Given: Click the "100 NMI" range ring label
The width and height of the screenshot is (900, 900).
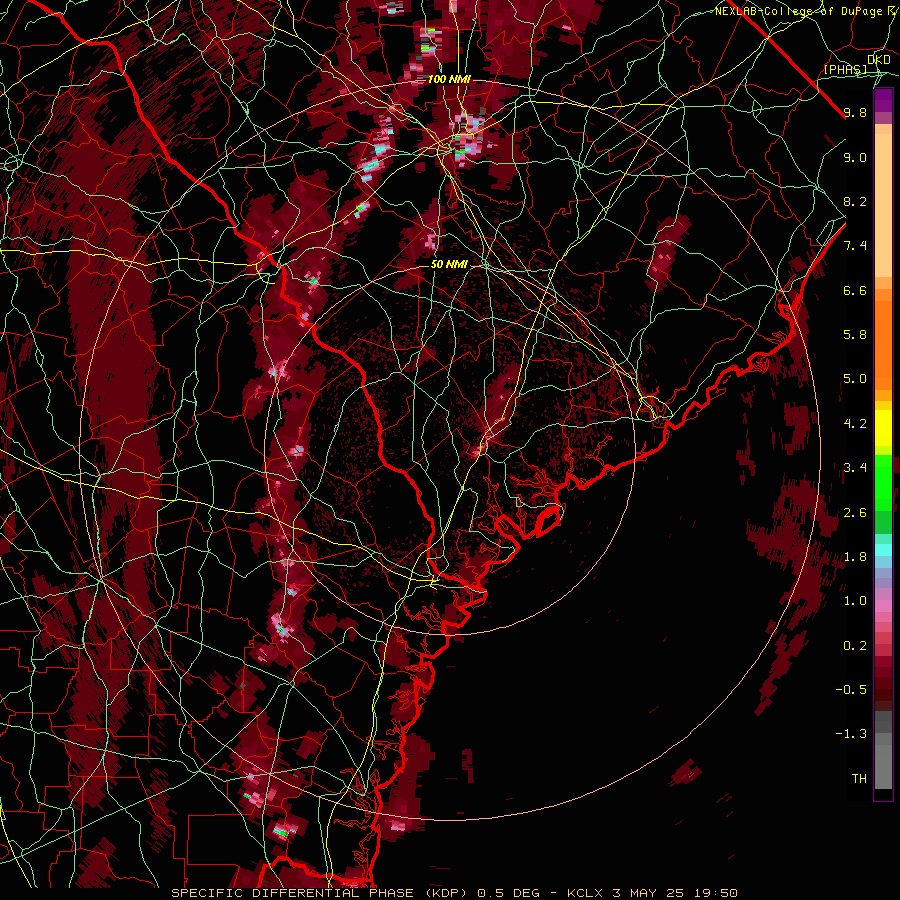Looking at the screenshot, I should click(x=449, y=79).
